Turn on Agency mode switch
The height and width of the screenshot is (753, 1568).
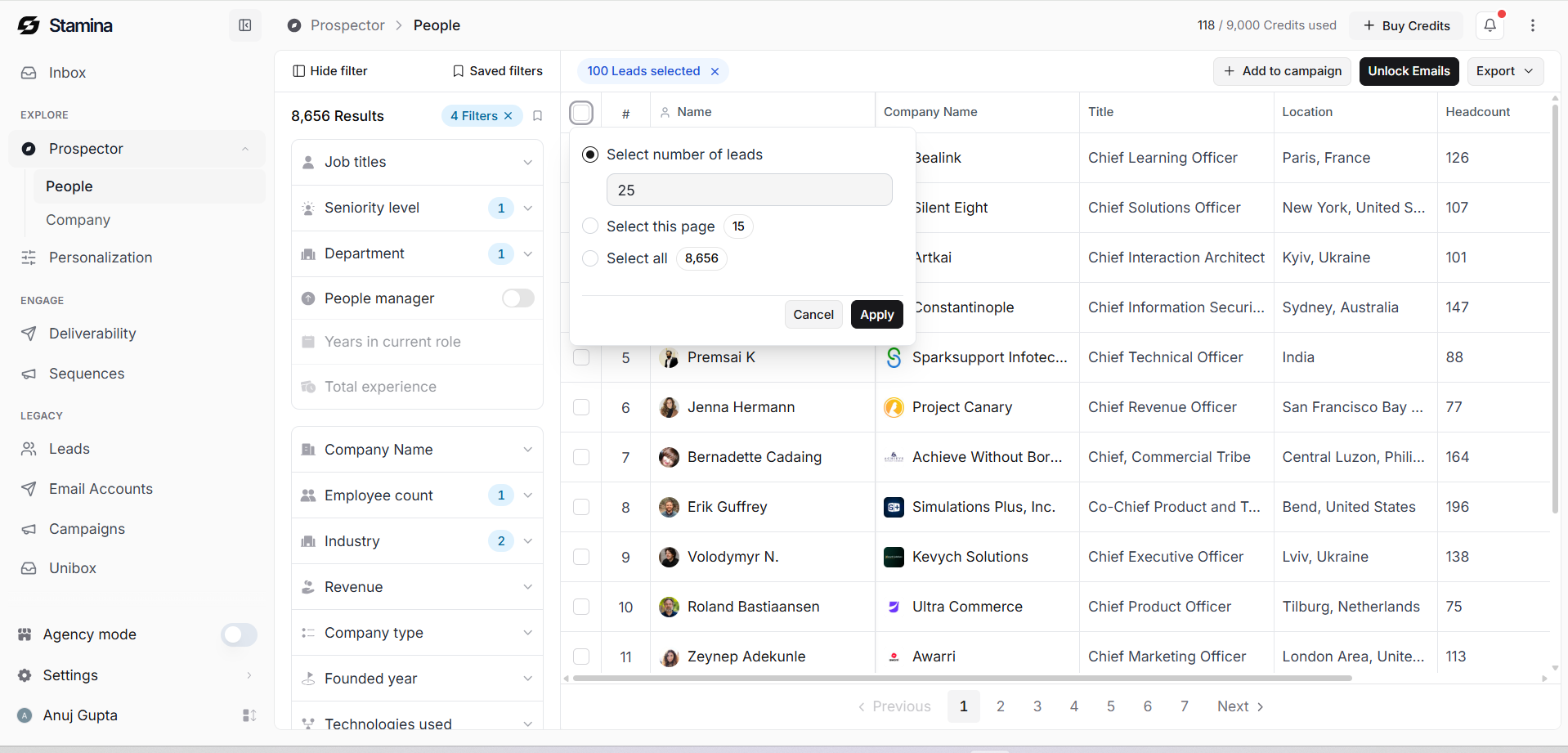pyautogui.click(x=240, y=634)
